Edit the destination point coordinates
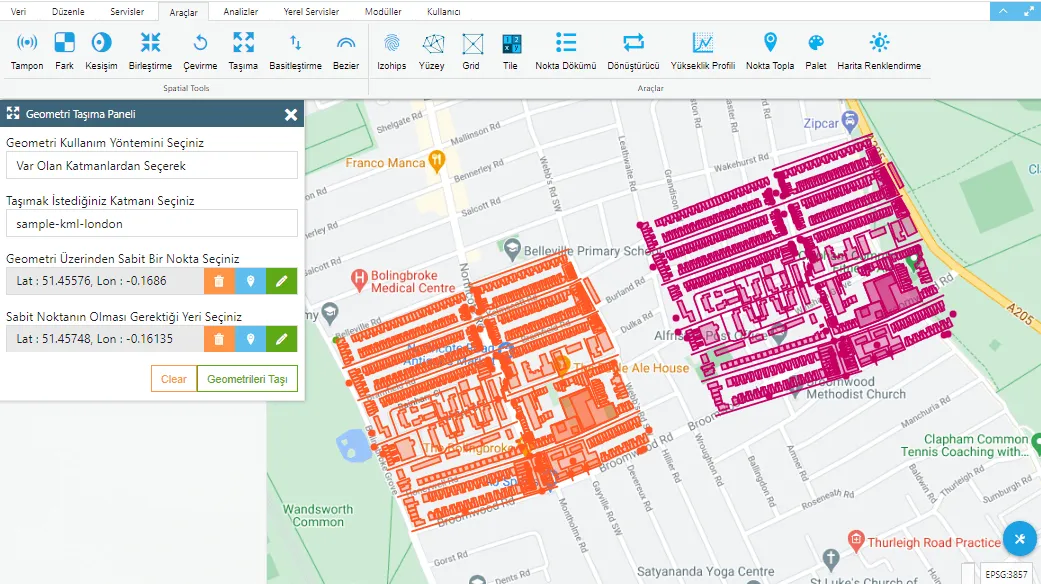 (x=281, y=338)
